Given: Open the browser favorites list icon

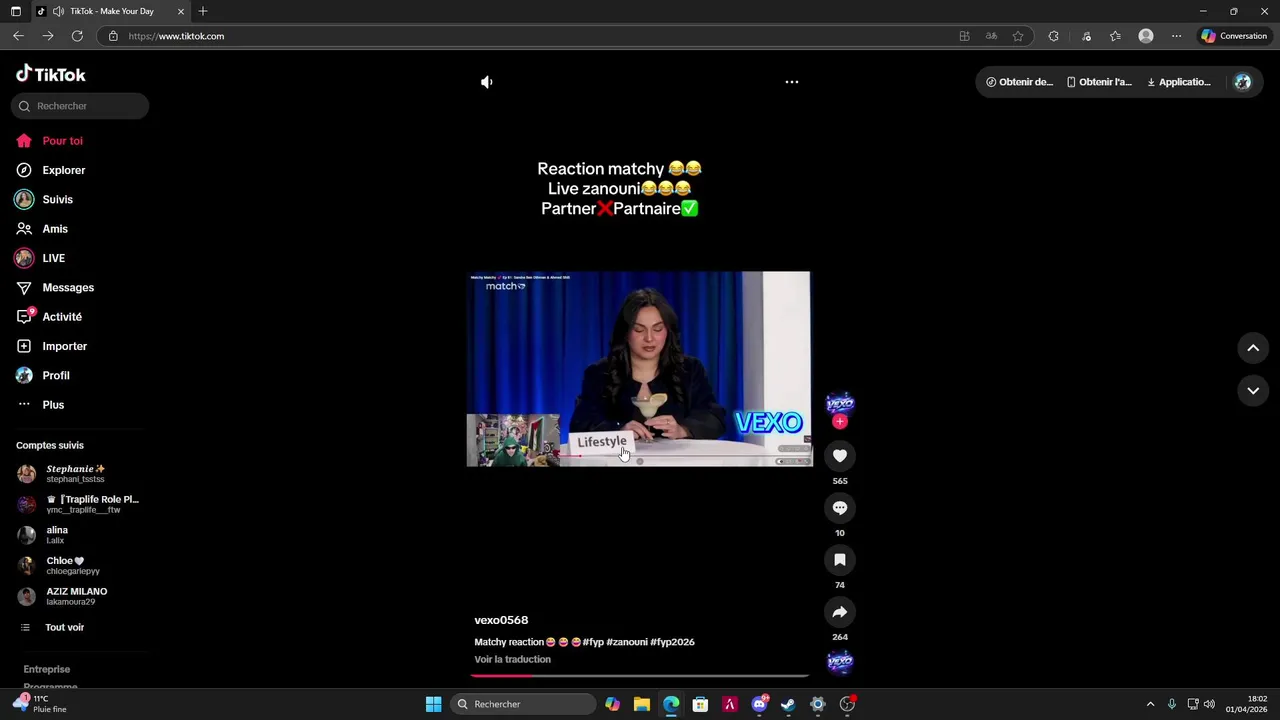Looking at the screenshot, I should [x=1115, y=36].
